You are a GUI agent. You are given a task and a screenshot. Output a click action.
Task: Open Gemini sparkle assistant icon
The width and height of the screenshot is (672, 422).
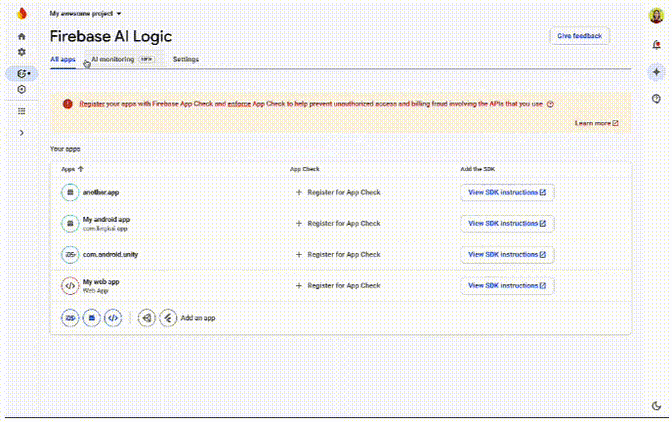point(656,72)
